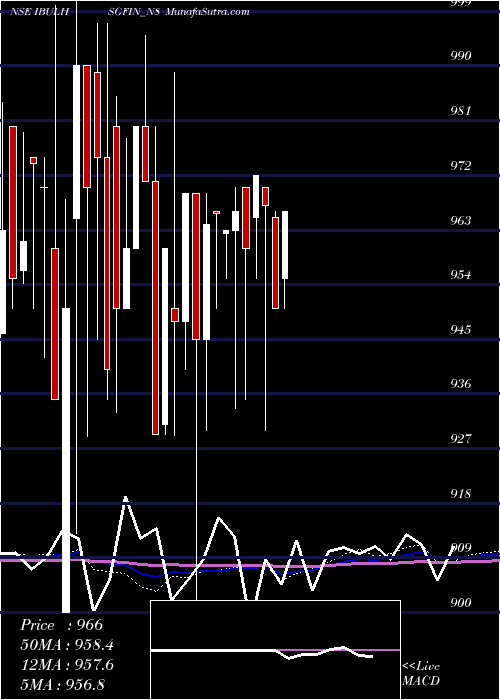Click the MunafaSutra.com watermark text
Screen dimensions: 500x700
(207, 12)
